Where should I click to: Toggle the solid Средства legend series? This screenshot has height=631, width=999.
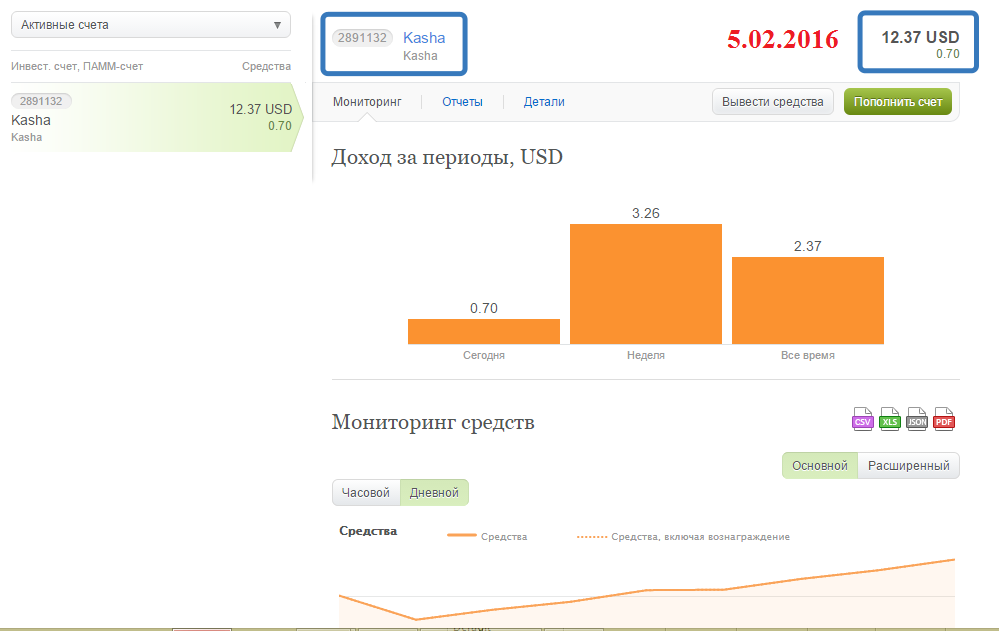[487, 537]
